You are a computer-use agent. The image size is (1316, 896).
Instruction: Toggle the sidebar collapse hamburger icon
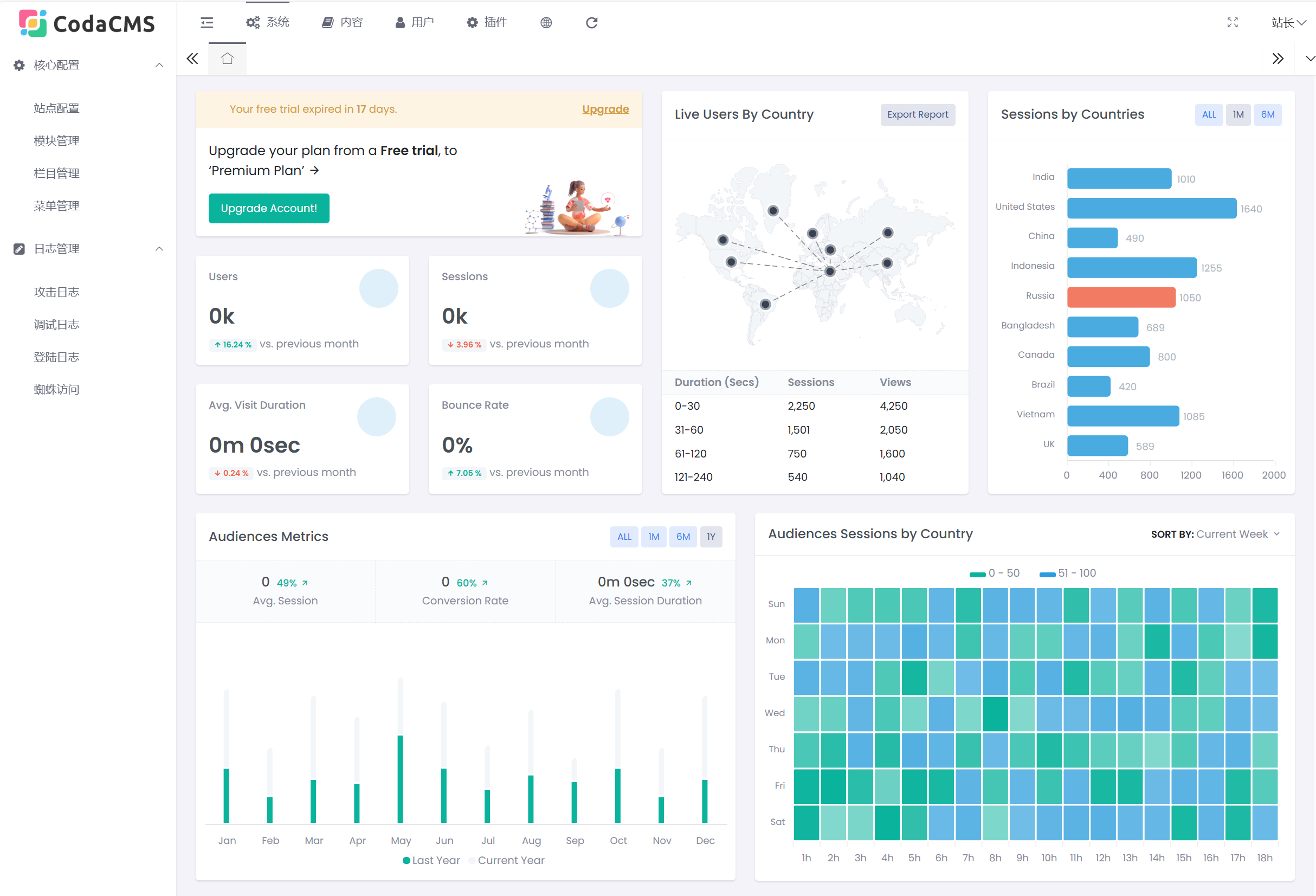click(207, 23)
